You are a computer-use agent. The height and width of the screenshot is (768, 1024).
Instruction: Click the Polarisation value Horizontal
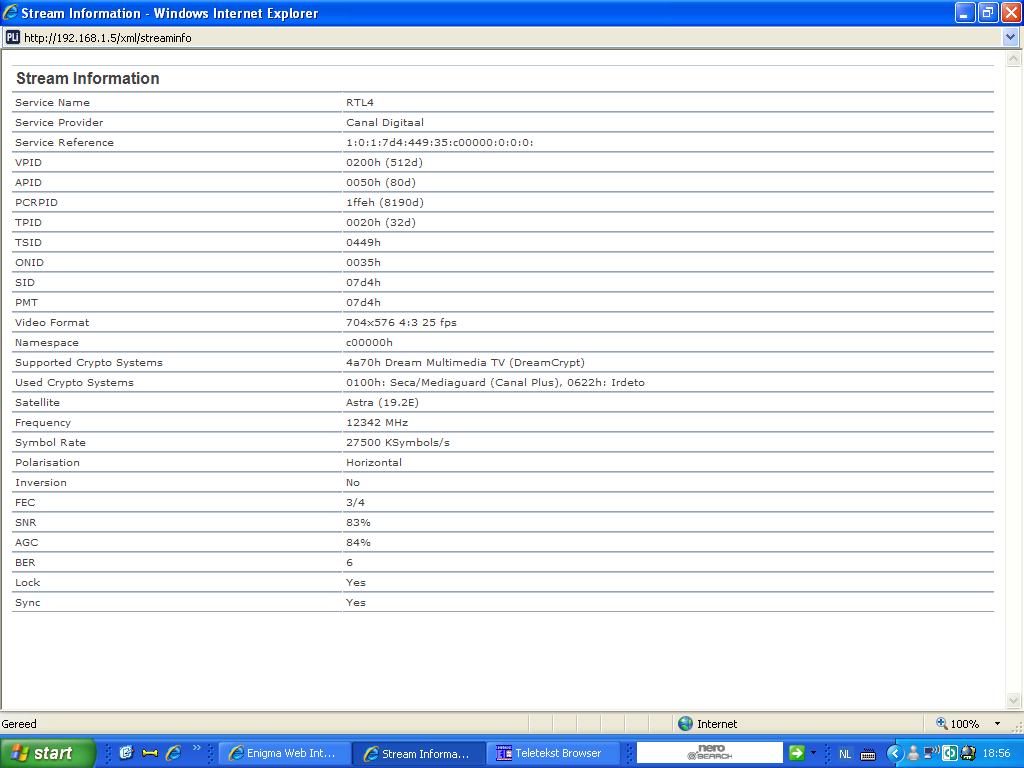pyautogui.click(x=374, y=462)
